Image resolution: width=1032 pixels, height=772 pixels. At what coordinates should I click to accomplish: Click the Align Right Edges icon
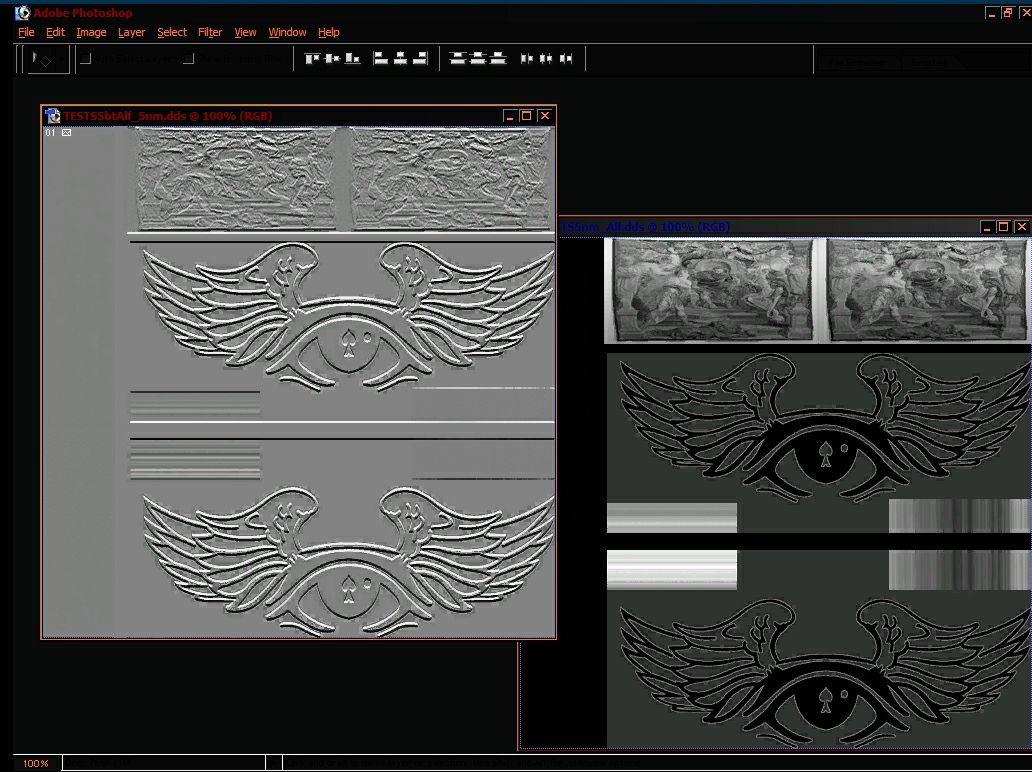click(420, 59)
